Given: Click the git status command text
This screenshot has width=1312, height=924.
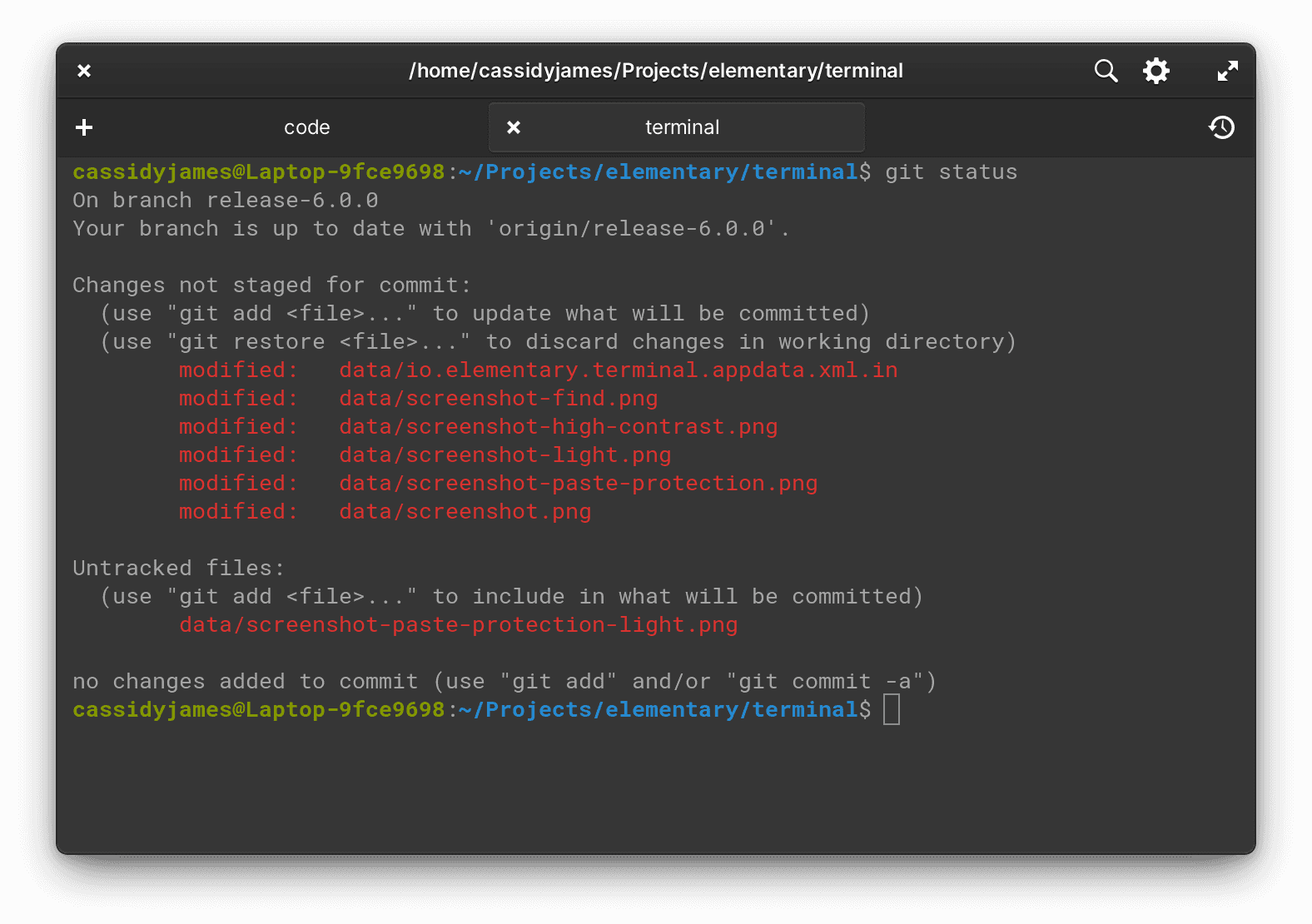Looking at the screenshot, I should (x=950, y=171).
